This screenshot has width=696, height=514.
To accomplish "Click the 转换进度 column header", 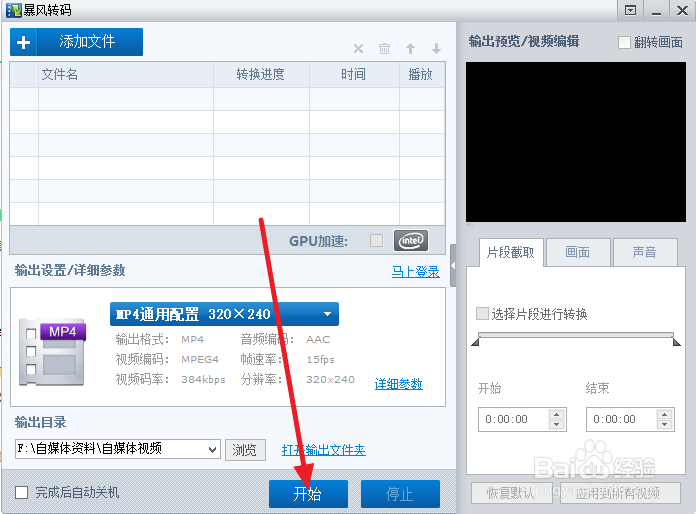I will click(x=261, y=74).
